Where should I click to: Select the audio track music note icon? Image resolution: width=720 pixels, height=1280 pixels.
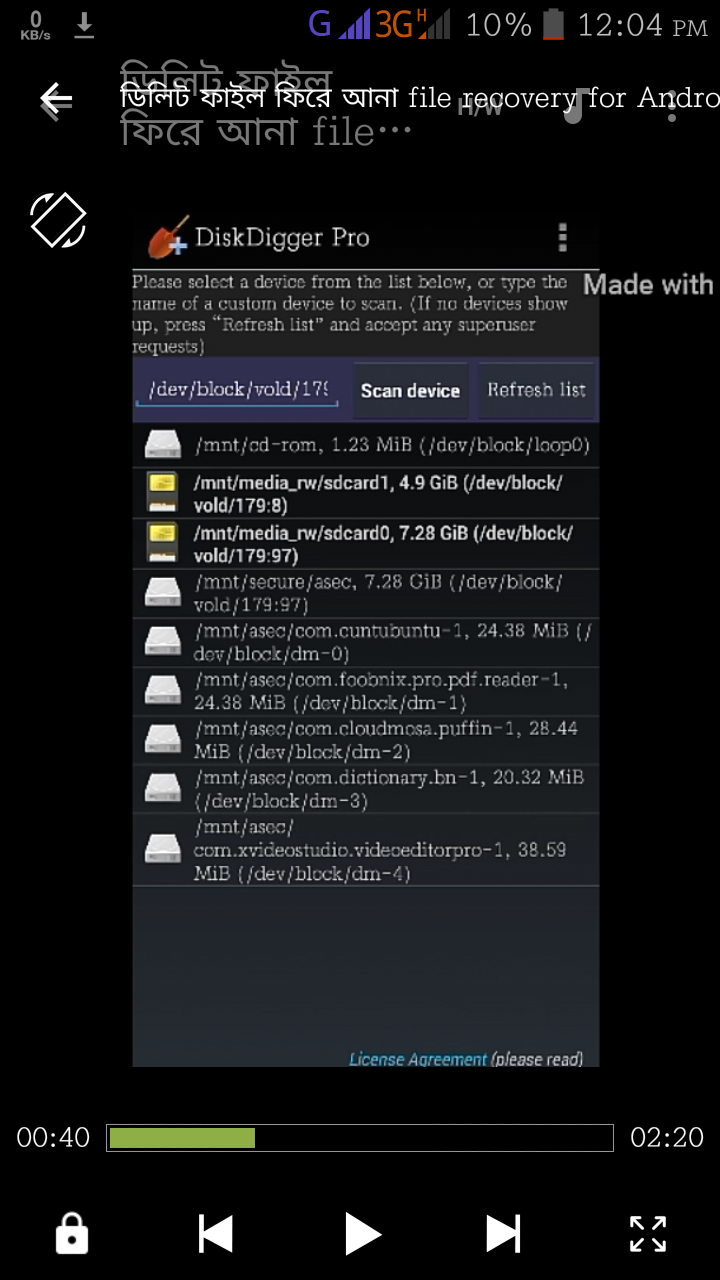pos(573,103)
